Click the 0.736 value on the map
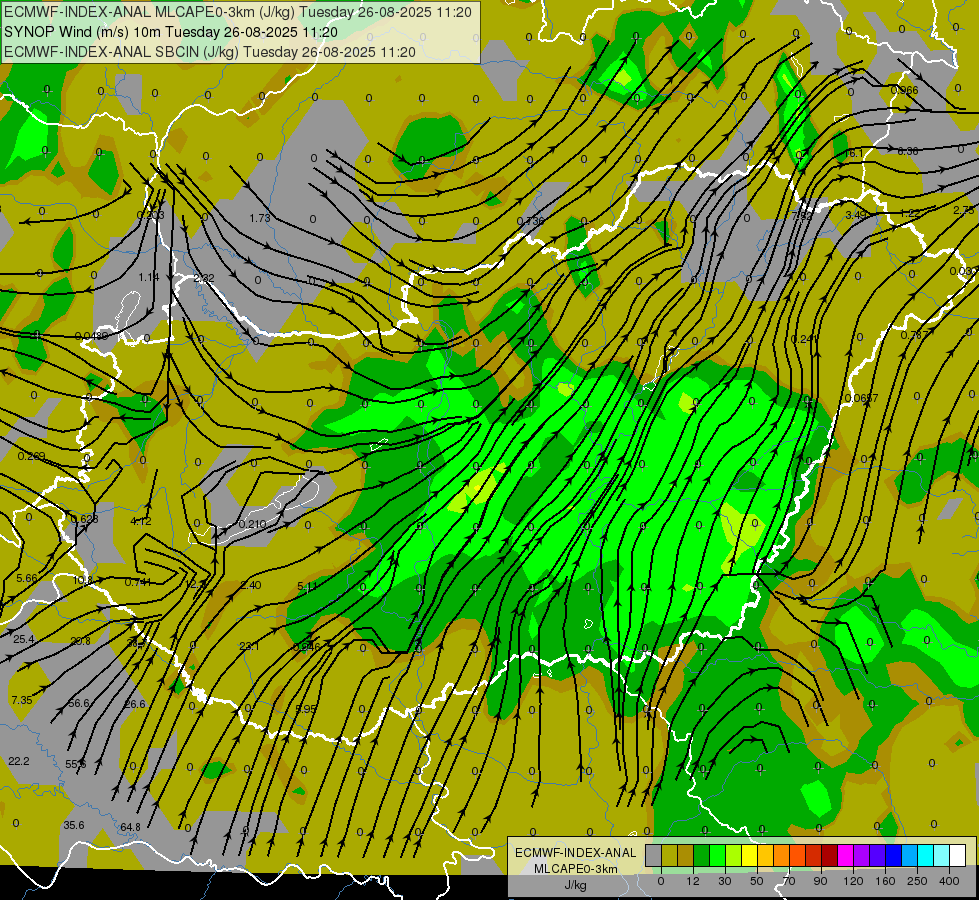The height and width of the screenshot is (900, 979). [531, 220]
